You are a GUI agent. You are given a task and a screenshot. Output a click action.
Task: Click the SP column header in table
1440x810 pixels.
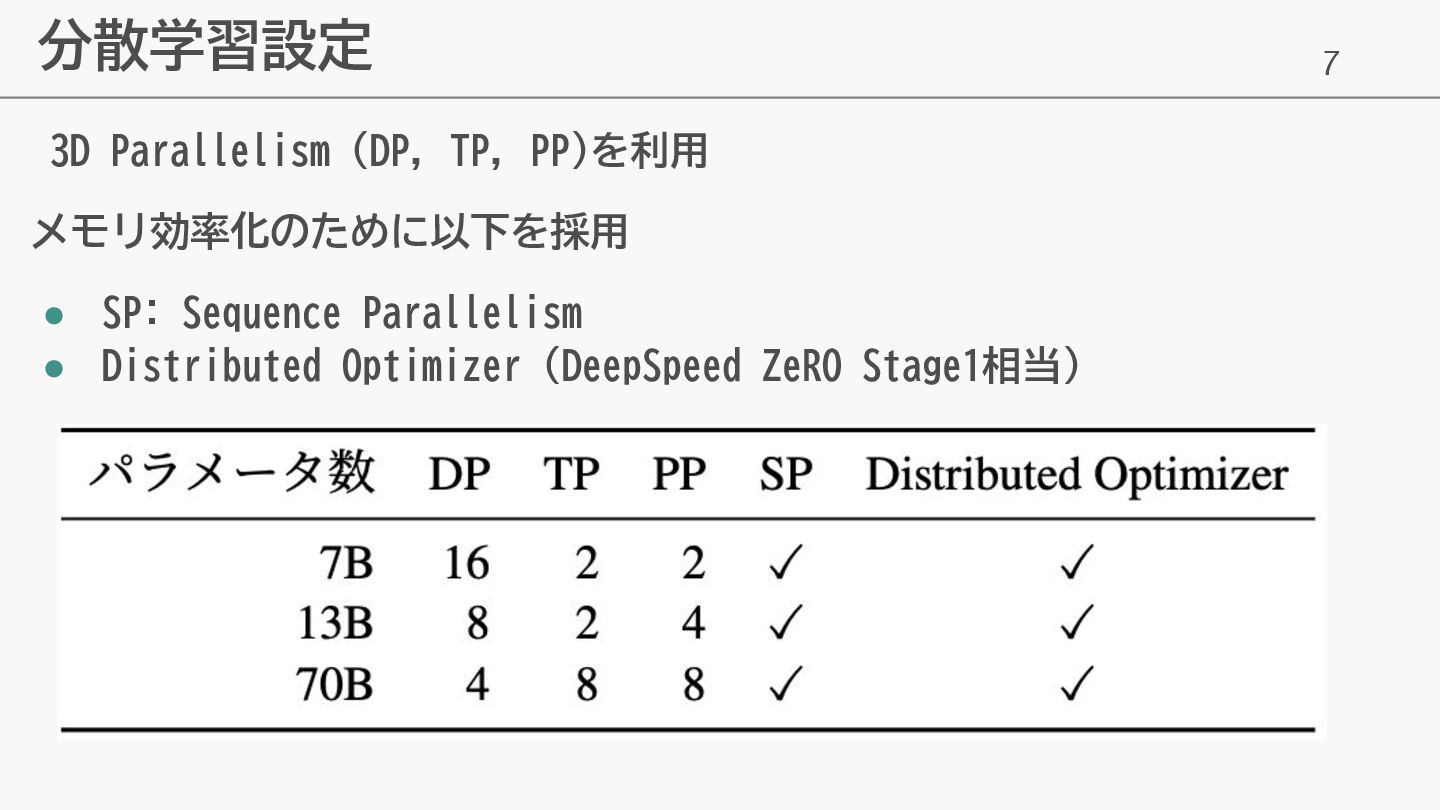tap(785, 474)
